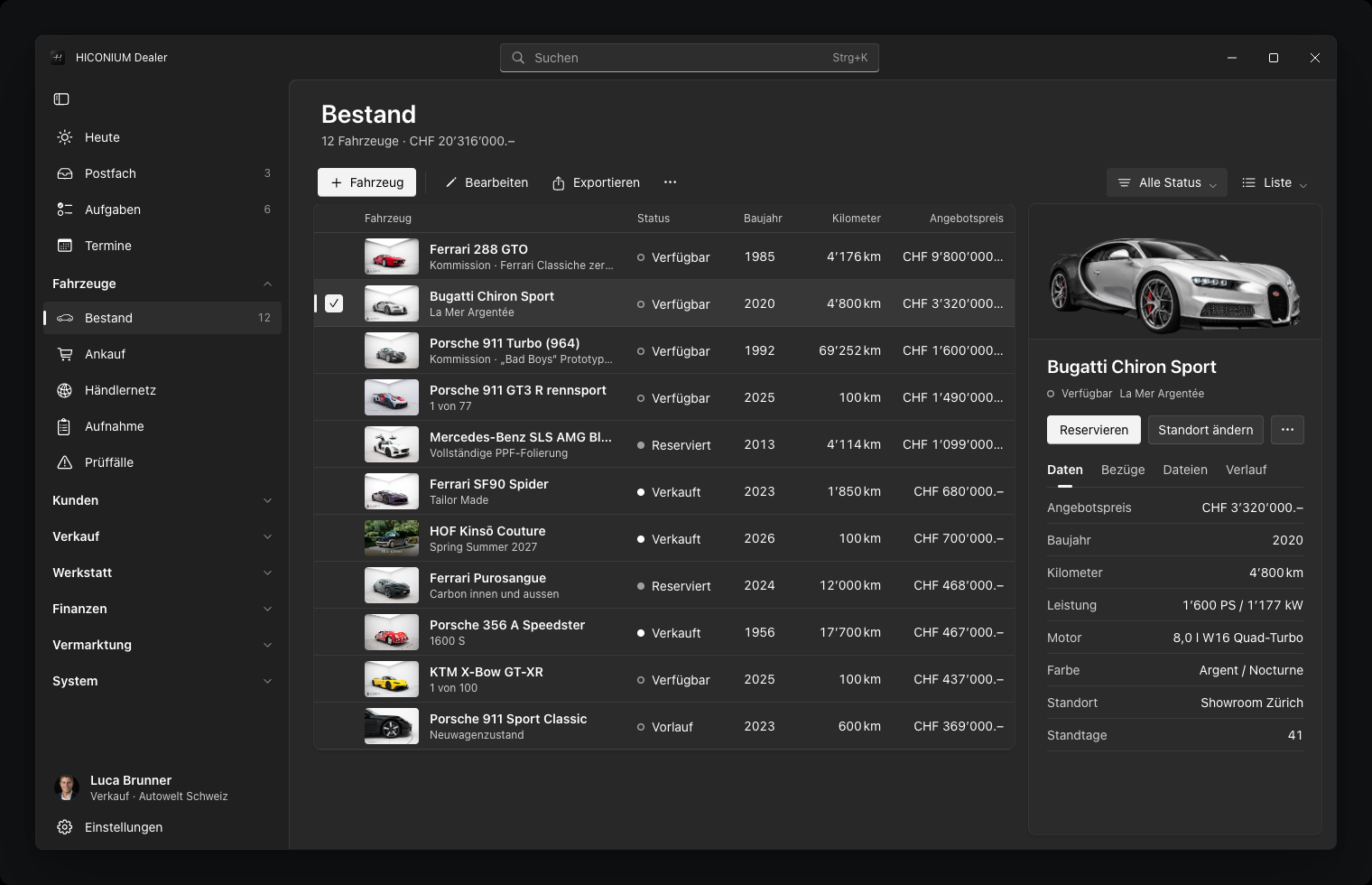Focus the Suchen search field
The height and width of the screenshot is (885, 1372).
click(690, 58)
